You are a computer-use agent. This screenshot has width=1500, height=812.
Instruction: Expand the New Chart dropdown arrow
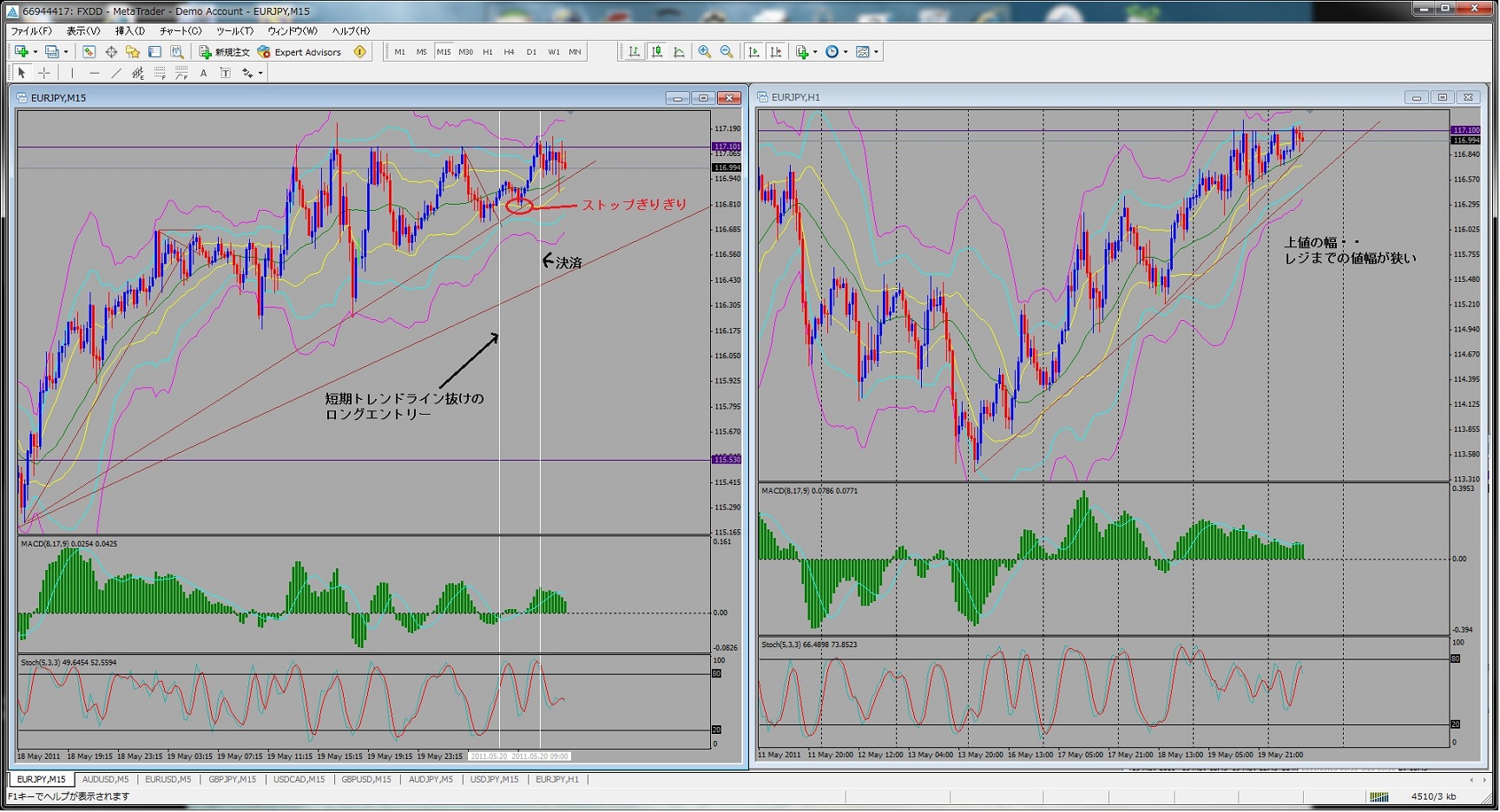(35, 52)
